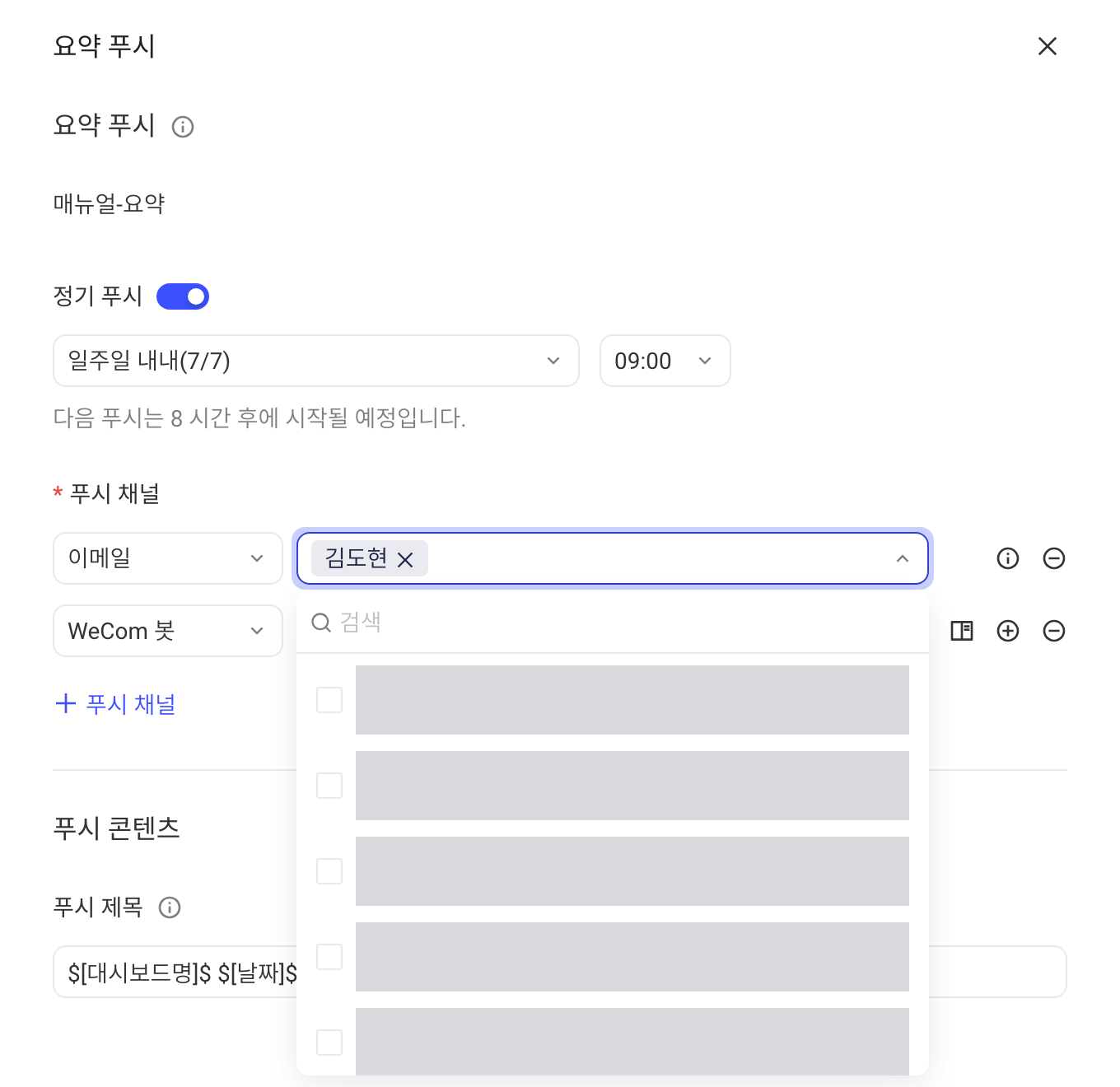
Task: Close the 요약 푸시 dialog
Action: (1047, 46)
